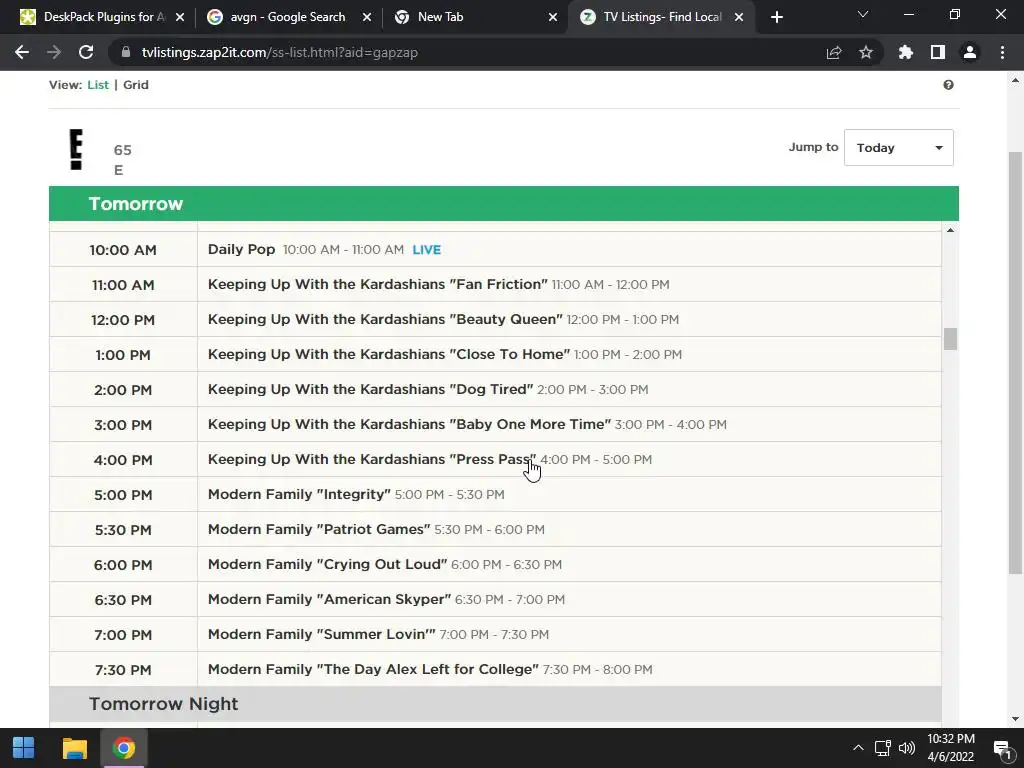Open Chrome three-dot menu
The image size is (1024, 768).
coord(1002,52)
